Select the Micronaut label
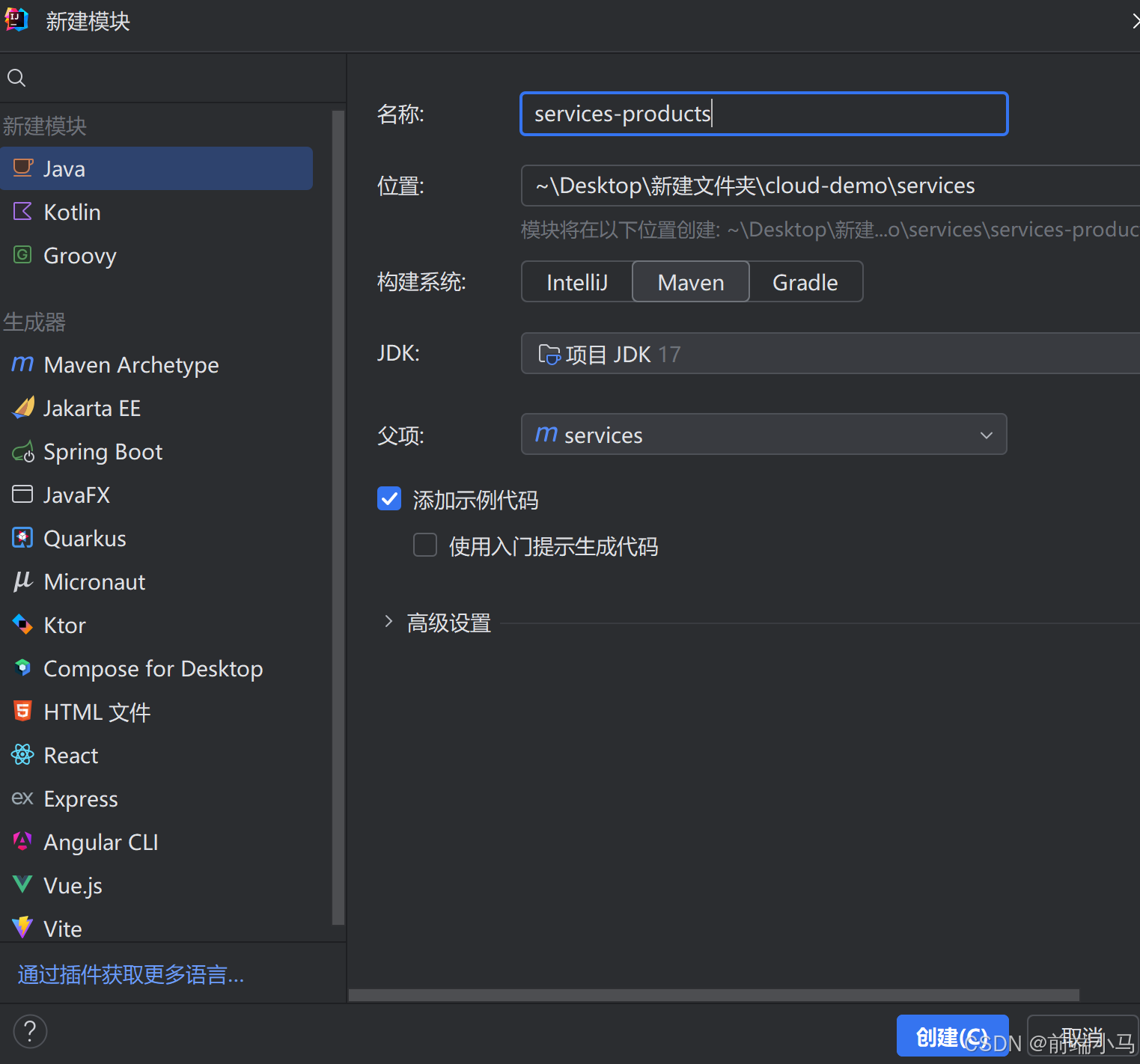The width and height of the screenshot is (1140, 1064). click(x=94, y=582)
